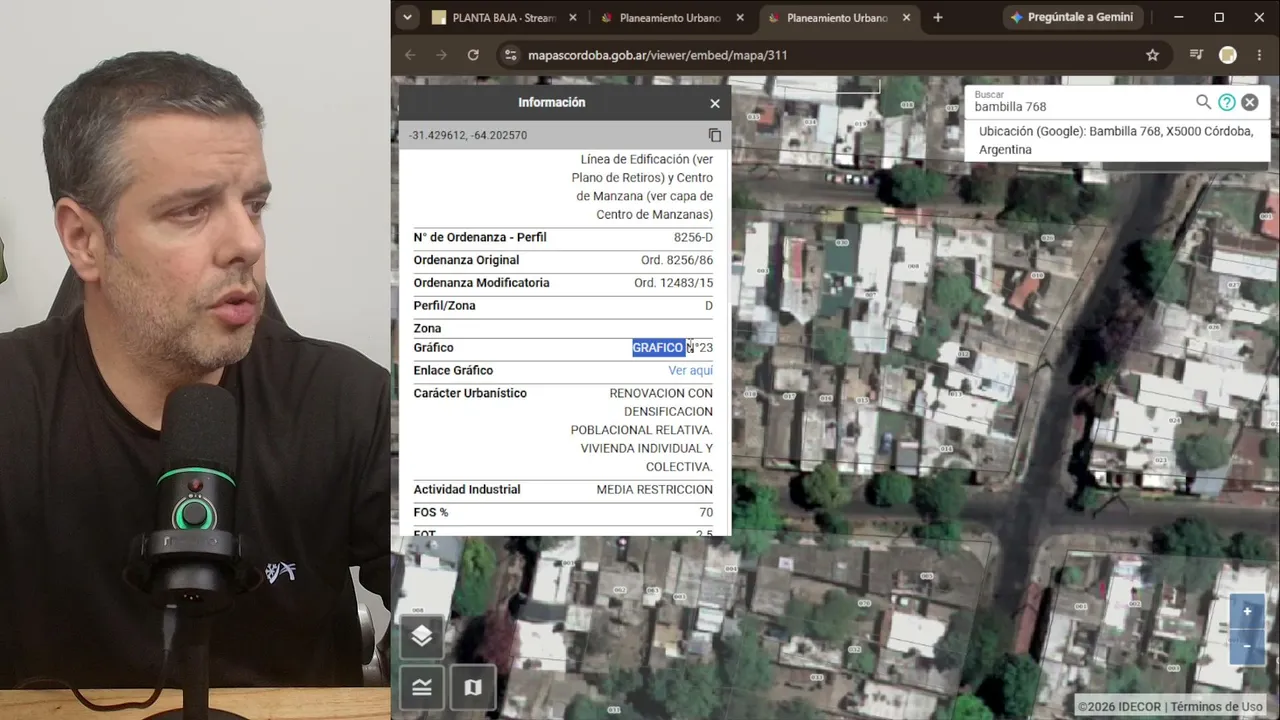This screenshot has height=720, width=1280.
Task: Close the Información panel
Action: [715, 103]
